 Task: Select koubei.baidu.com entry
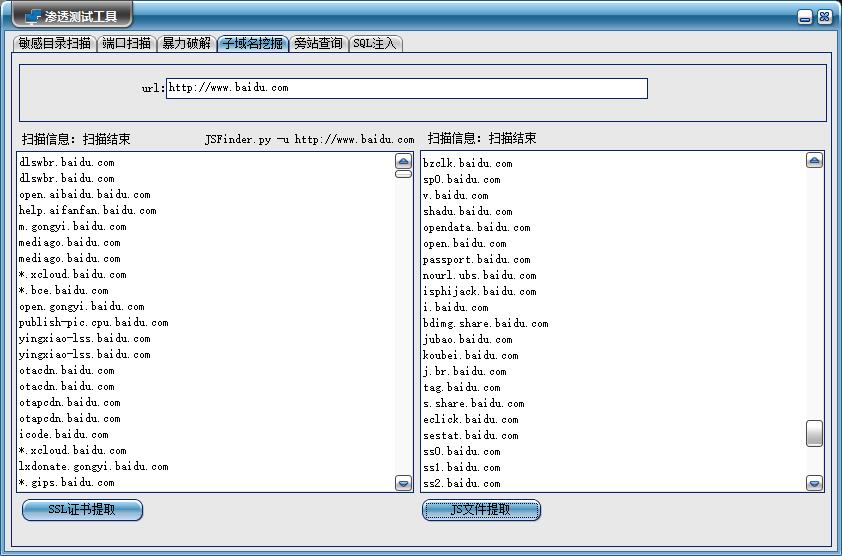click(470, 356)
